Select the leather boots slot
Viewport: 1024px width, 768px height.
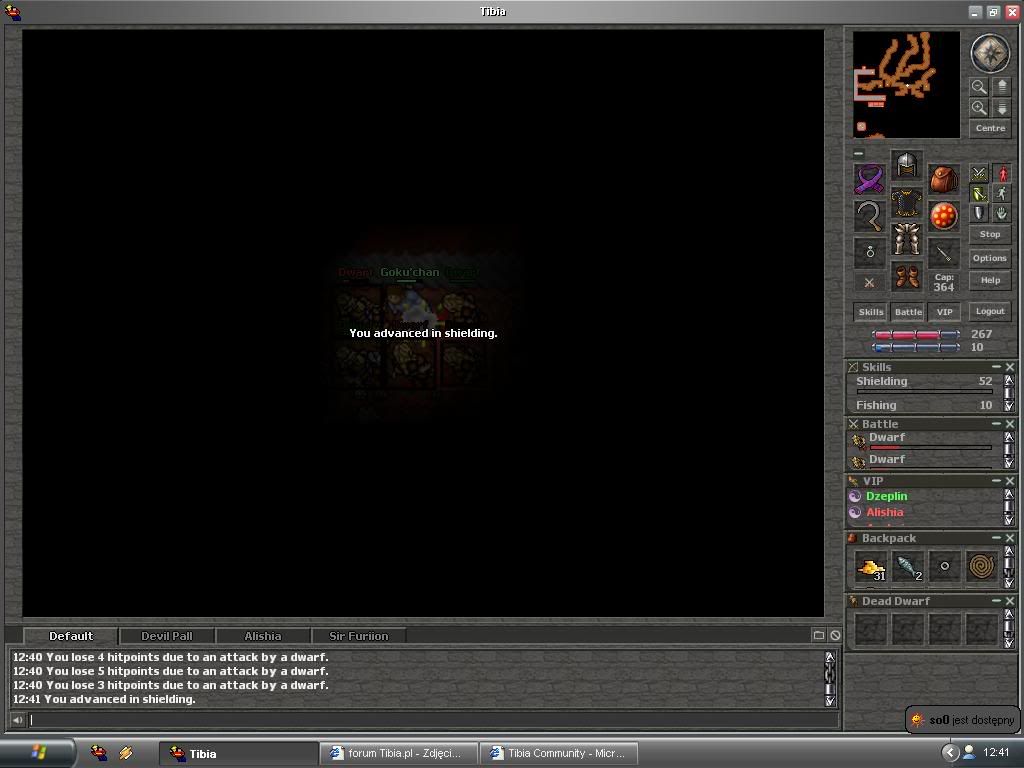point(906,276)
